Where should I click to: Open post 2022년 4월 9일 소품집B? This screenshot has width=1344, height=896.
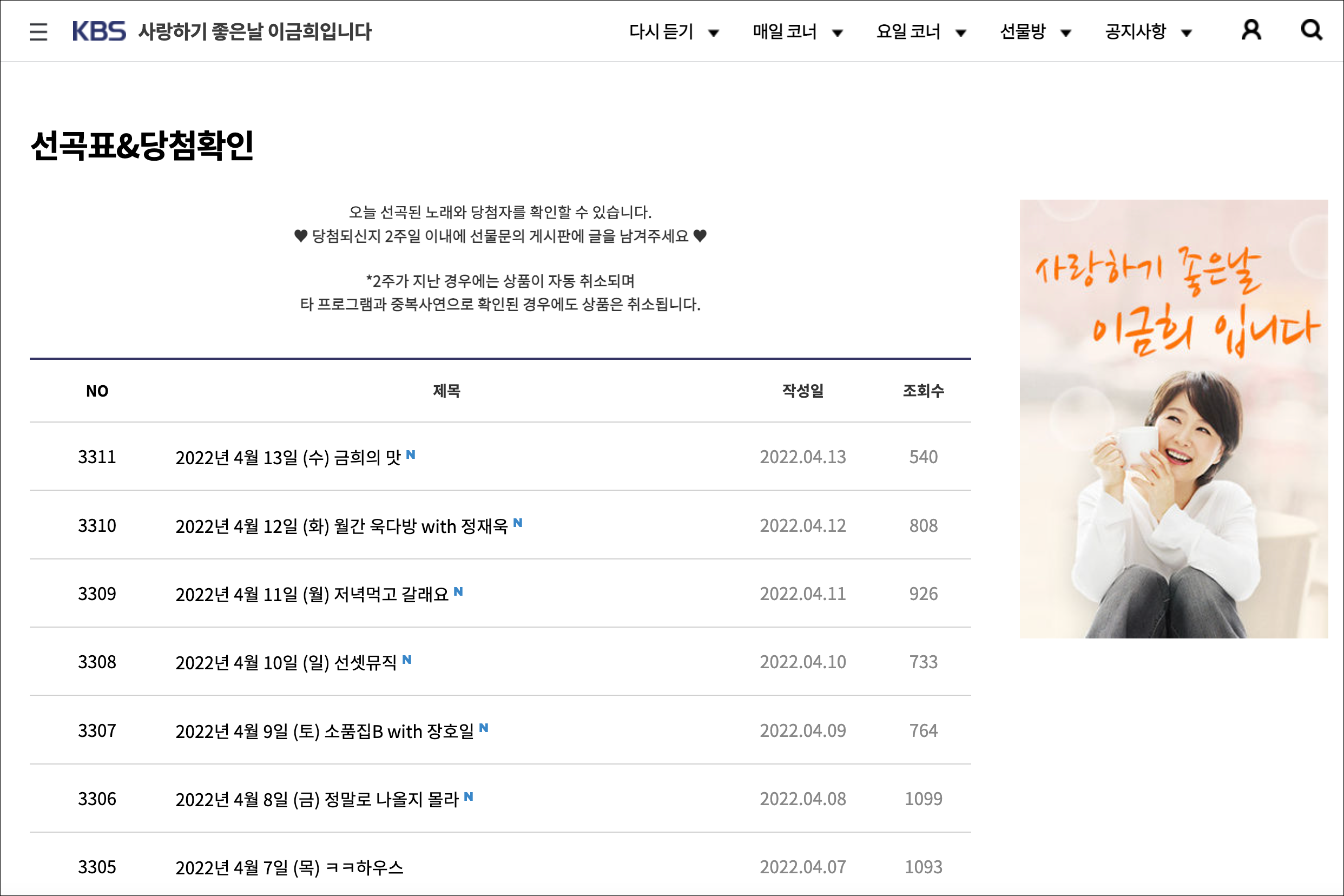[x=324, y=731]
